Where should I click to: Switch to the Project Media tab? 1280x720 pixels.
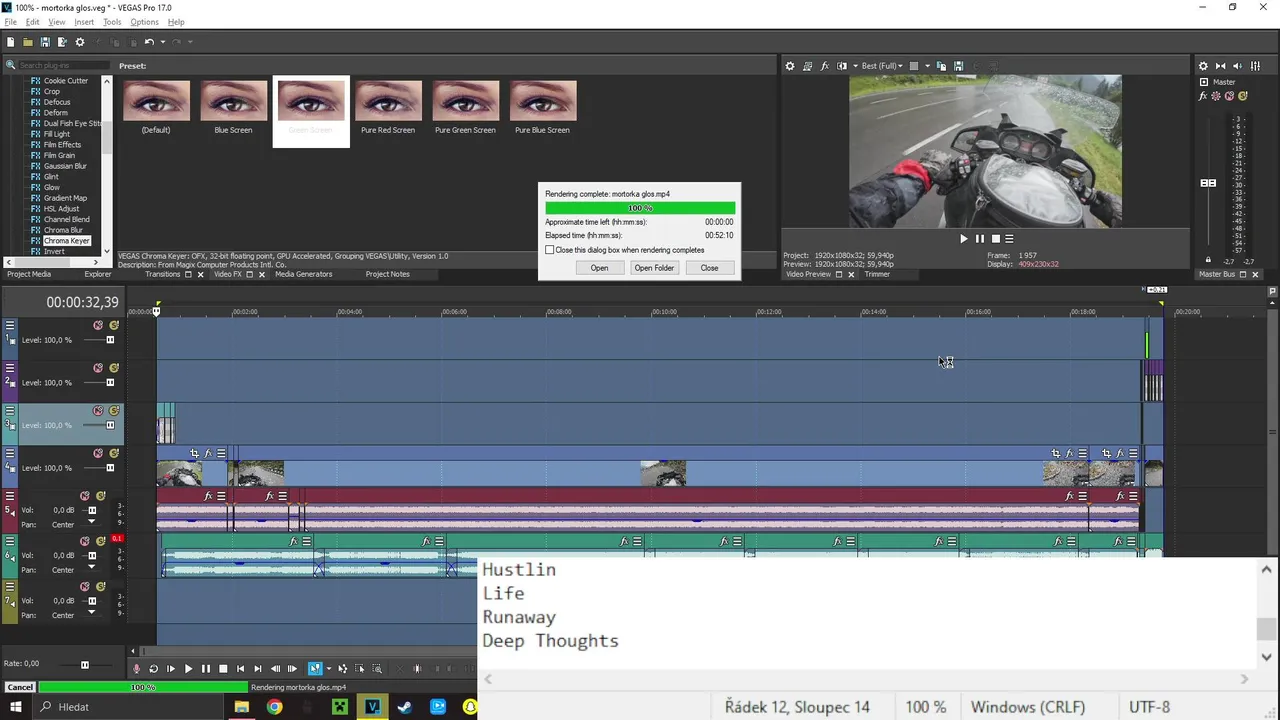[29, 274]
